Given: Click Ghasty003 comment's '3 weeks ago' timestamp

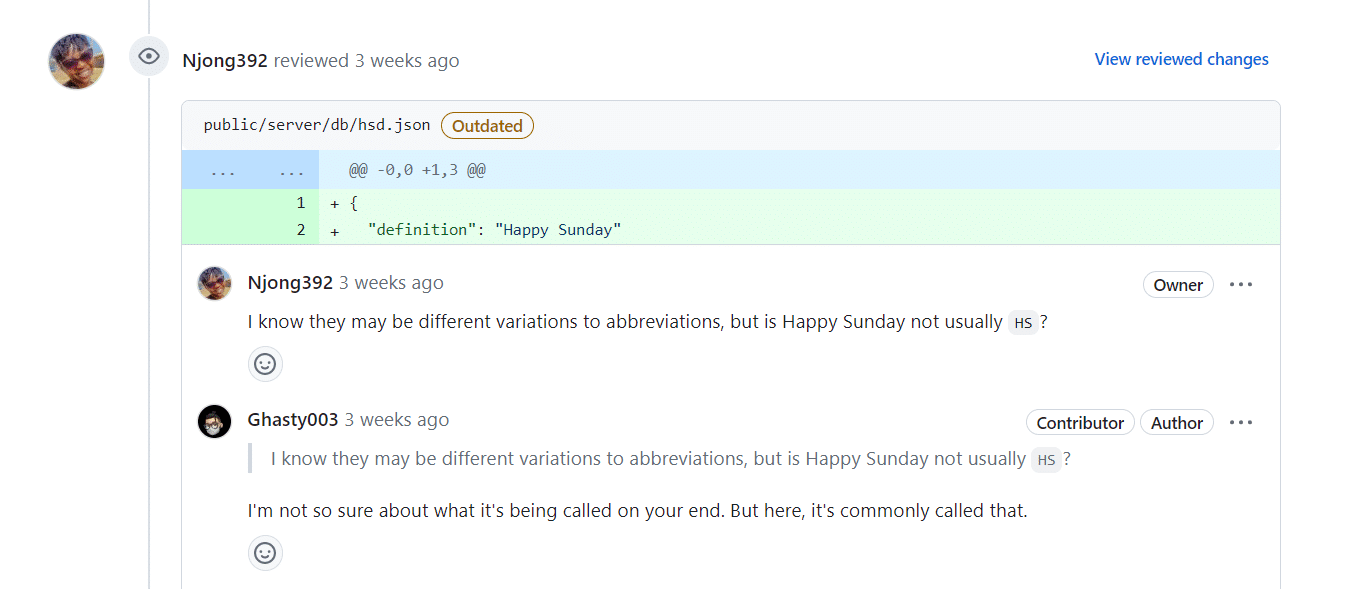Looking at the screenshot, I should [x=397, y=420].
